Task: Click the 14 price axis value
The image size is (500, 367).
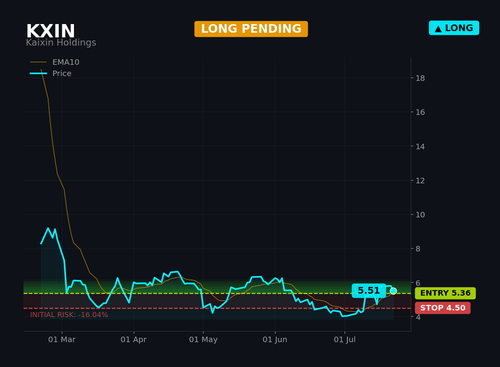Action: (420, 146)
